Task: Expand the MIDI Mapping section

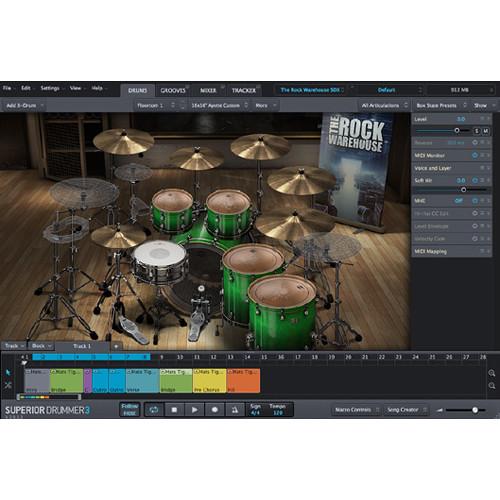Action: (x=488, y=251)
